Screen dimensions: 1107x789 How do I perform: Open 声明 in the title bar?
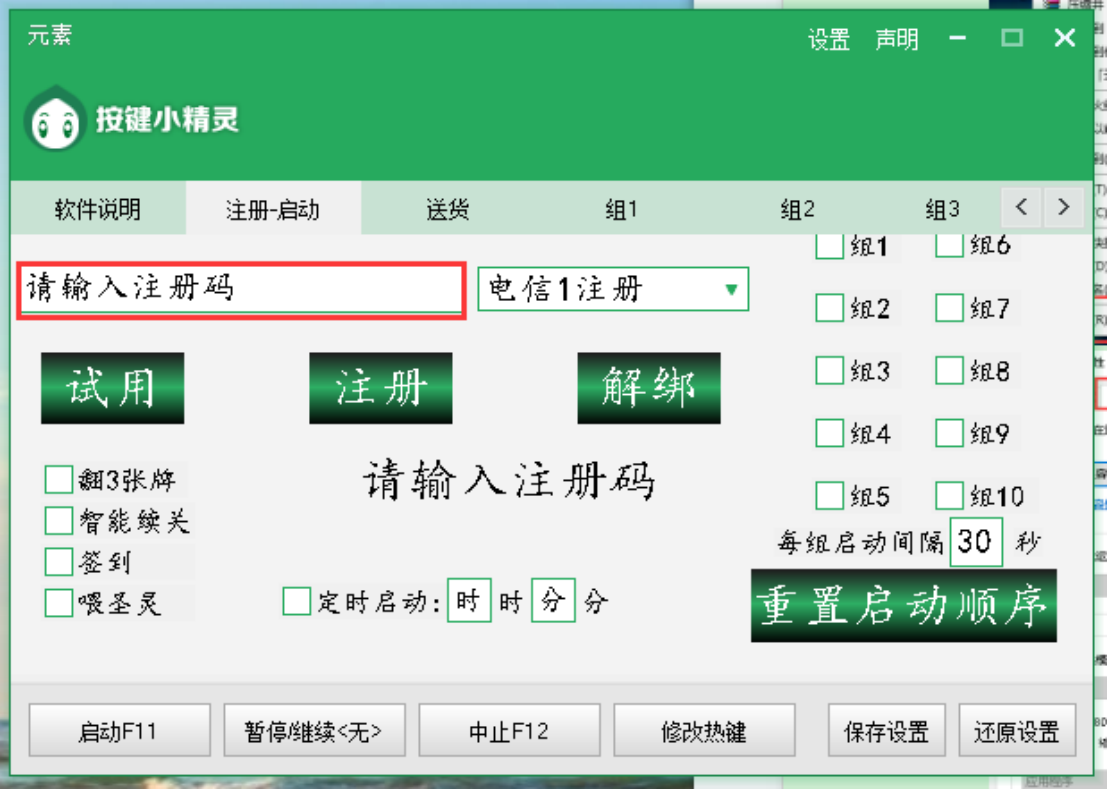[896, 40]
